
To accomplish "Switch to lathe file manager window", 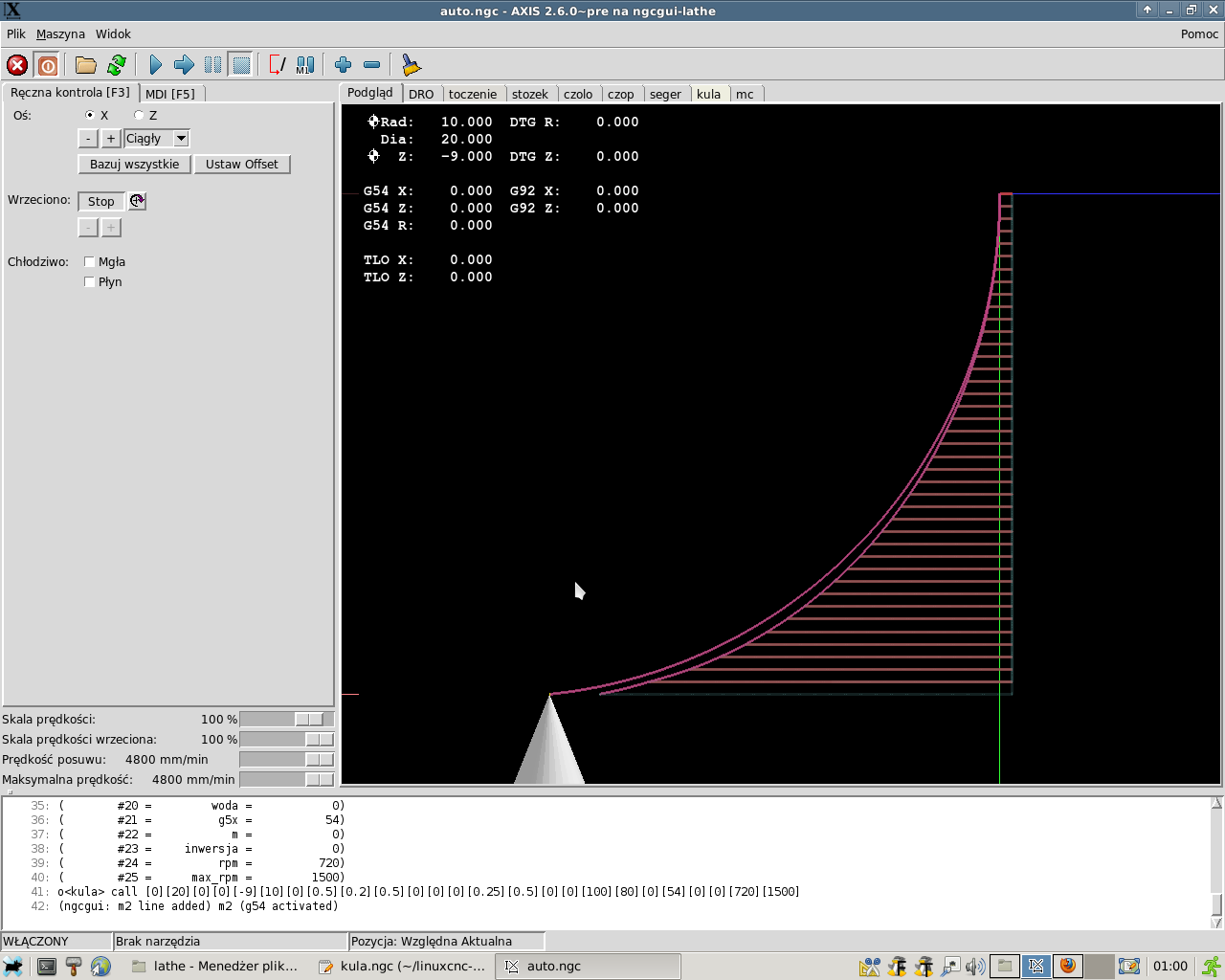I will (x=215, y=967).
